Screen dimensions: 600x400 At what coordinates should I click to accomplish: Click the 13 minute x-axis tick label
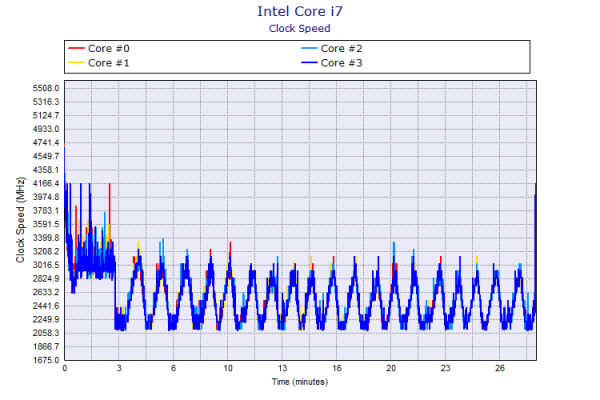pyautogui.click(x=282, y=368)
